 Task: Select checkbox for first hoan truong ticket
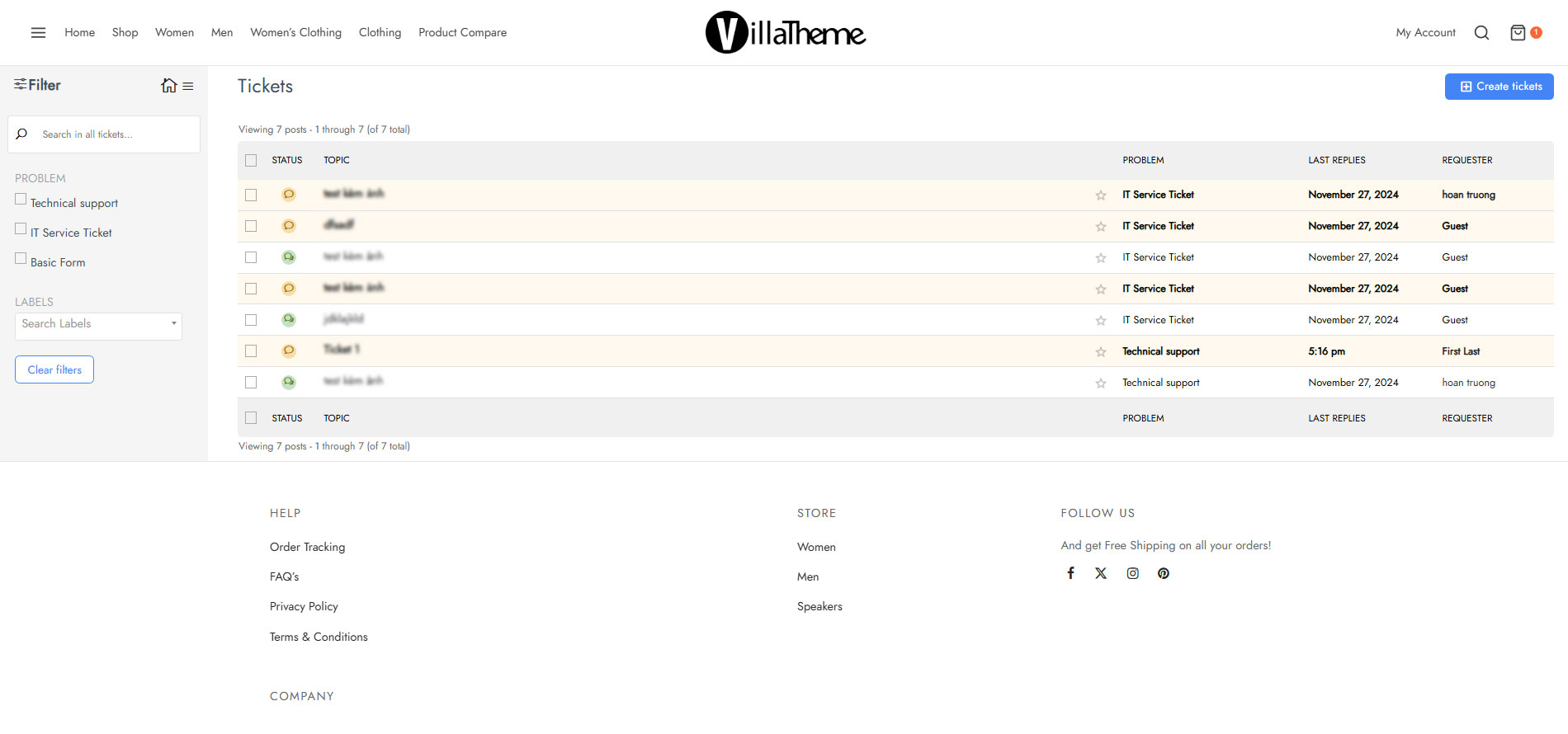pyautogui.click(x=251, y=195)
